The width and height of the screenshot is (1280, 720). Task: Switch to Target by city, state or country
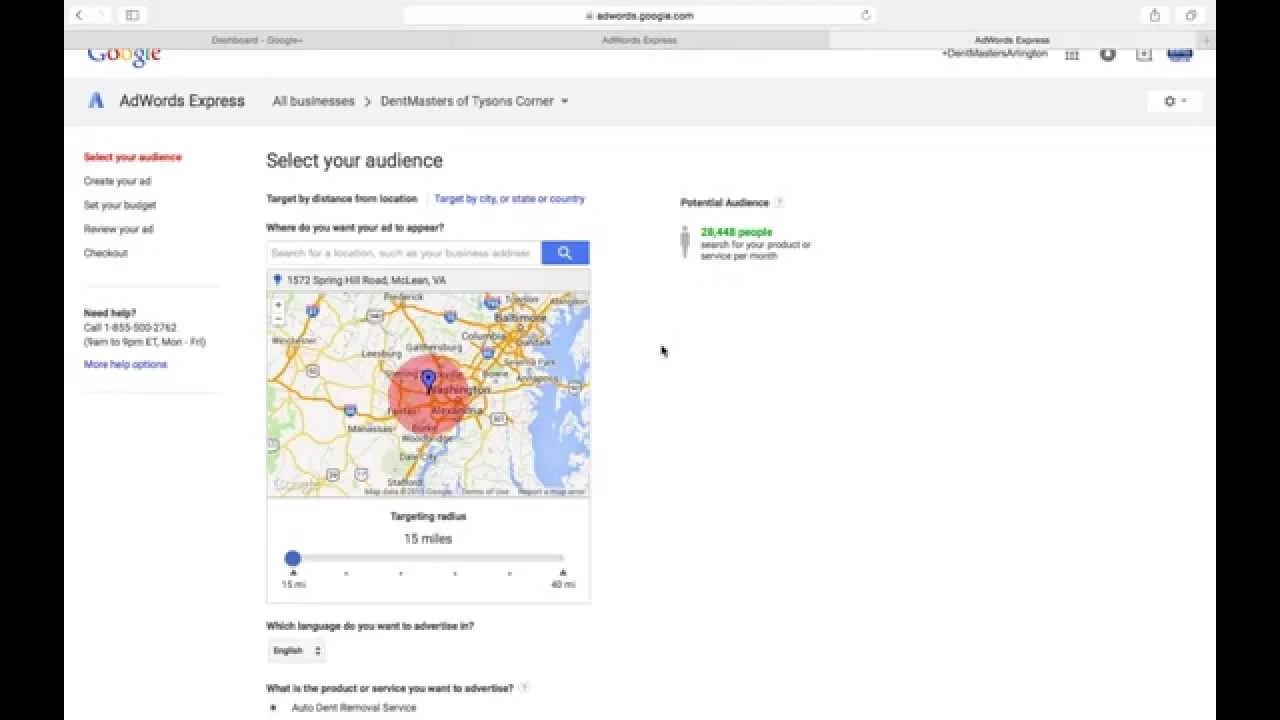click(509, 199)
